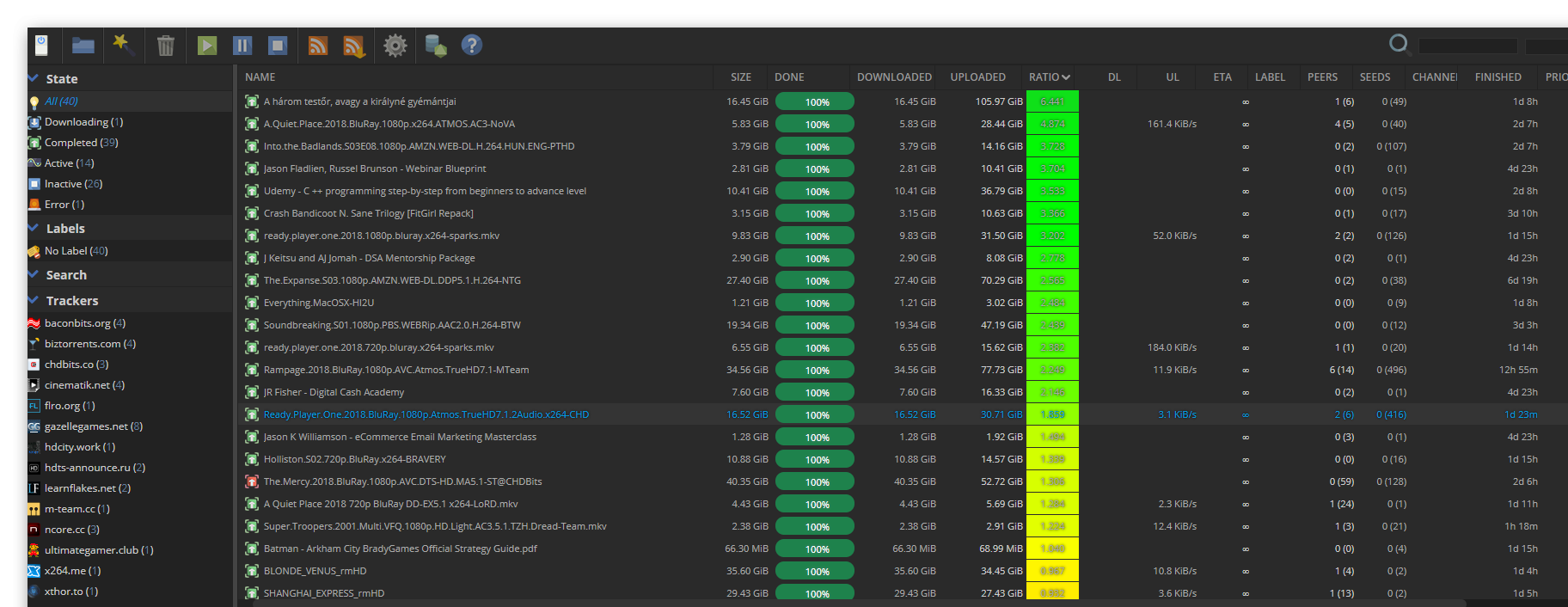Viewport: 1568px width, 607px height.
Task: Filter by hdts-announce.ru (2) tracker
Action: tap(130, 468)
